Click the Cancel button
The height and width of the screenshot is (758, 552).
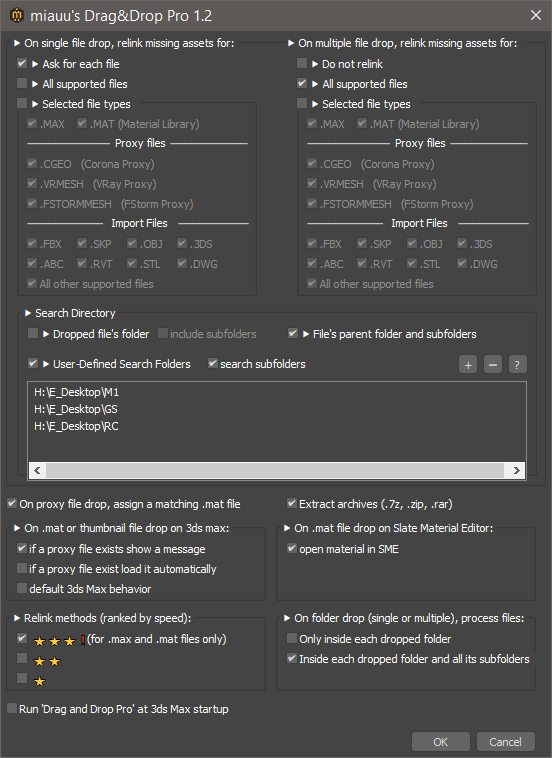tap(506, 742)
